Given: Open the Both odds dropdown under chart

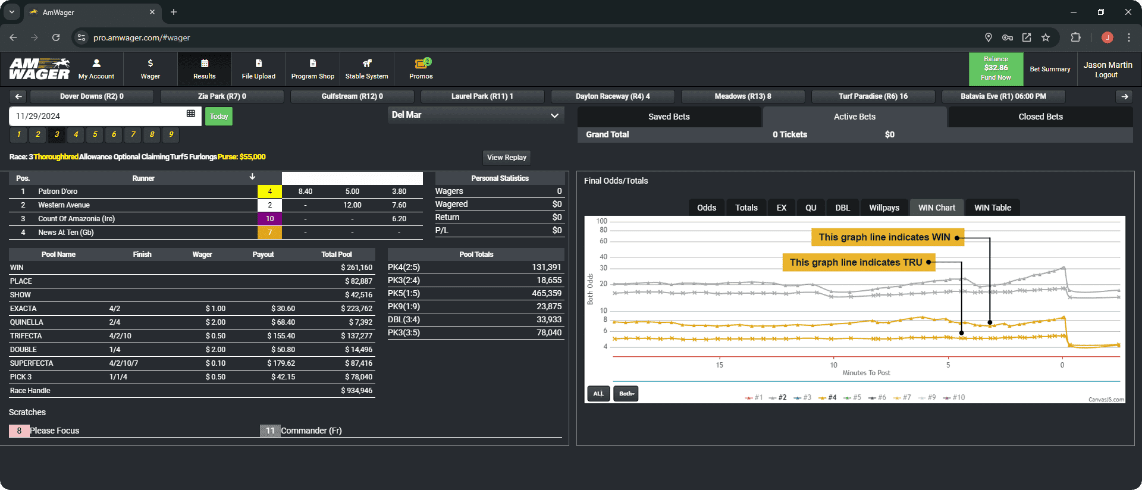Looking at the screenshot, I should 625,393.
